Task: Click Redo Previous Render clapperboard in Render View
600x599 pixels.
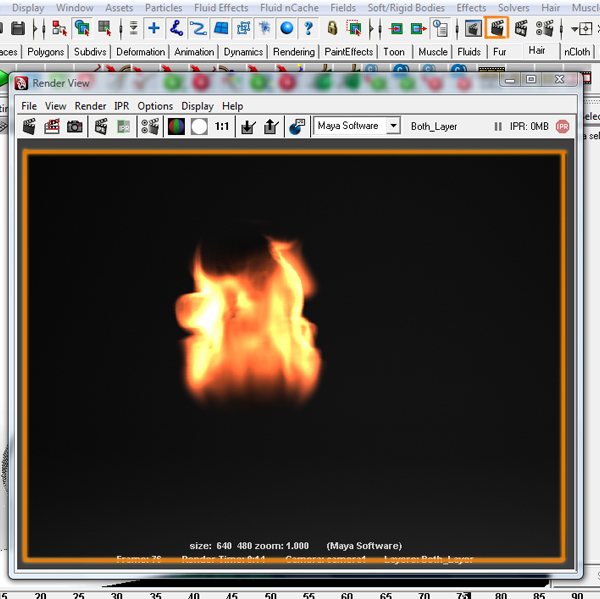Action: pyautogui.click(x=29, y=127)
